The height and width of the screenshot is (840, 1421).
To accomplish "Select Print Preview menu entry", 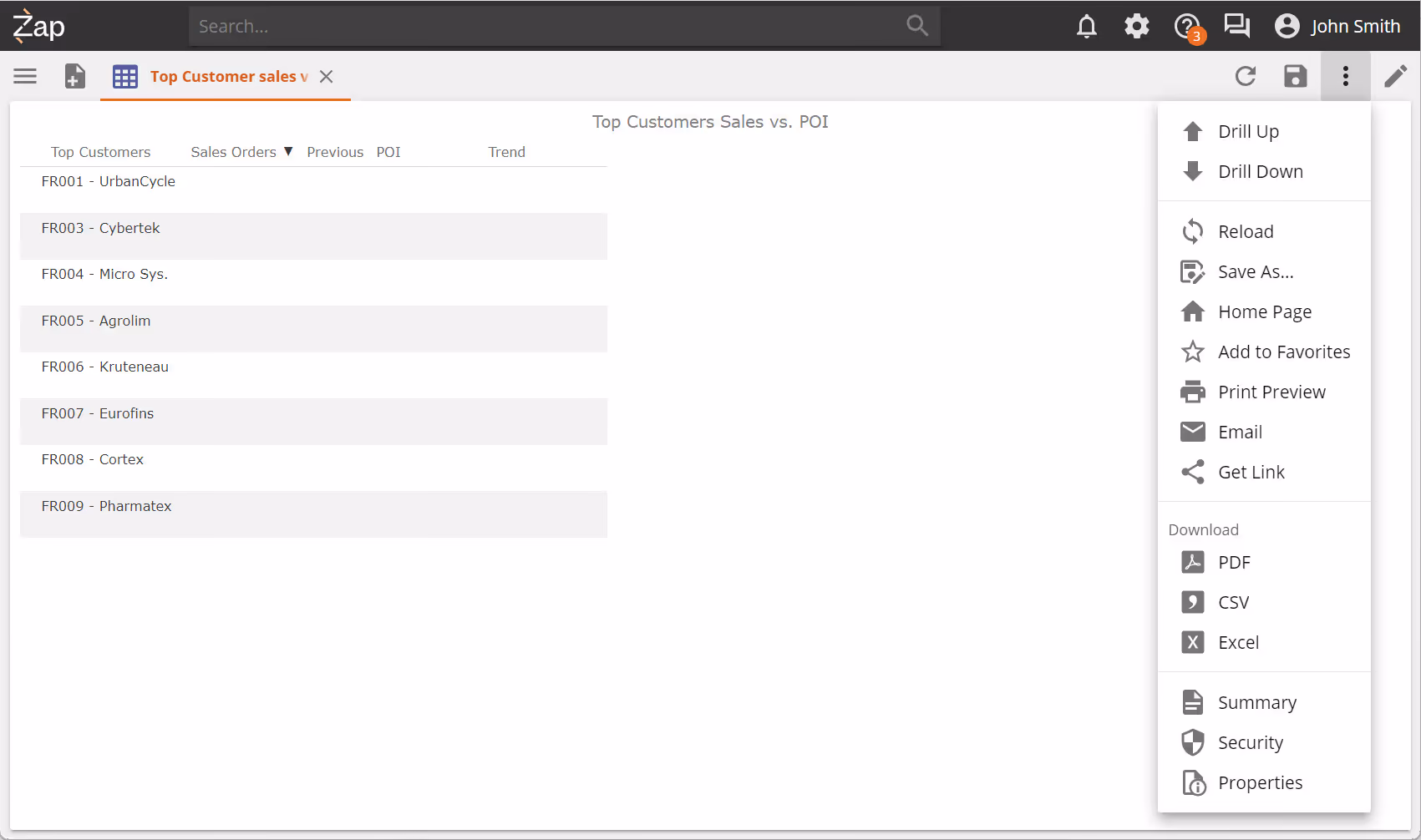I will (1271, 392).
